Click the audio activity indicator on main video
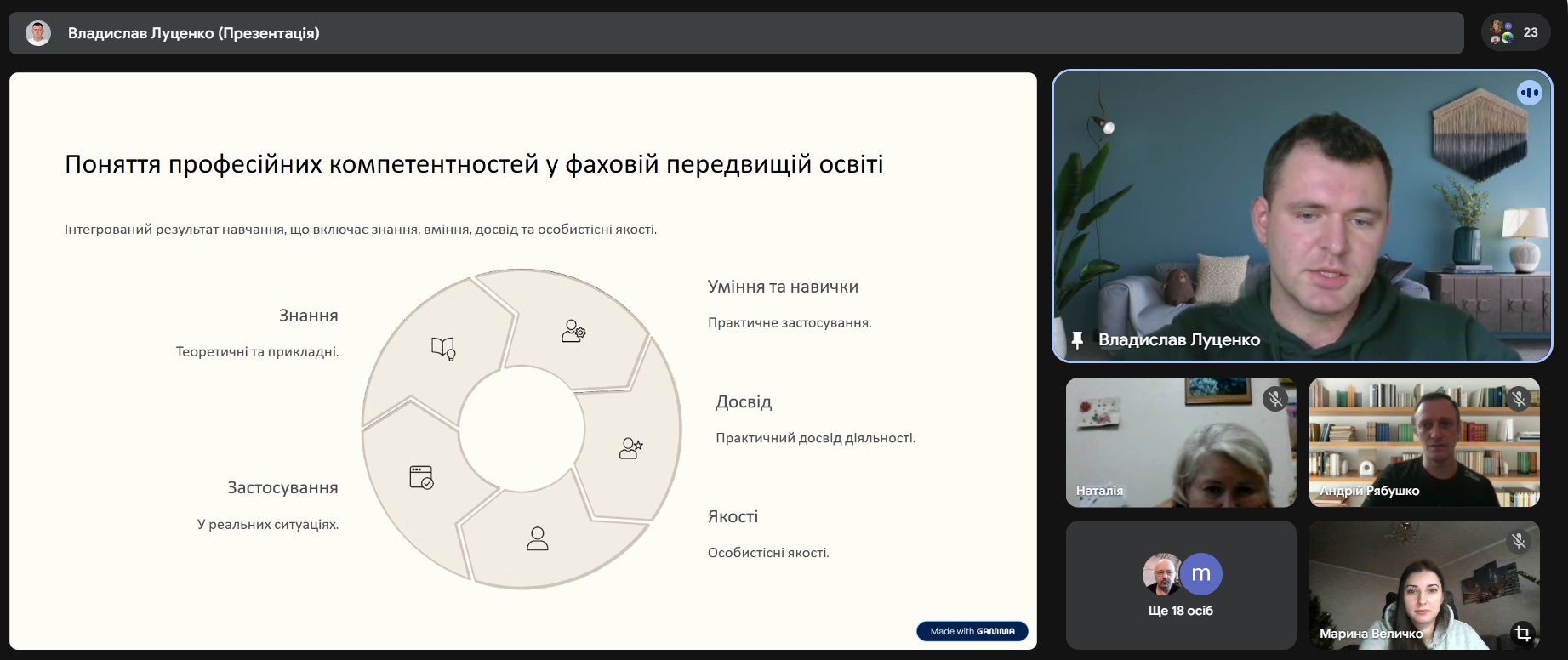Image resolution: width=1568 pixels, height=660 pixels. (1529, 93)
